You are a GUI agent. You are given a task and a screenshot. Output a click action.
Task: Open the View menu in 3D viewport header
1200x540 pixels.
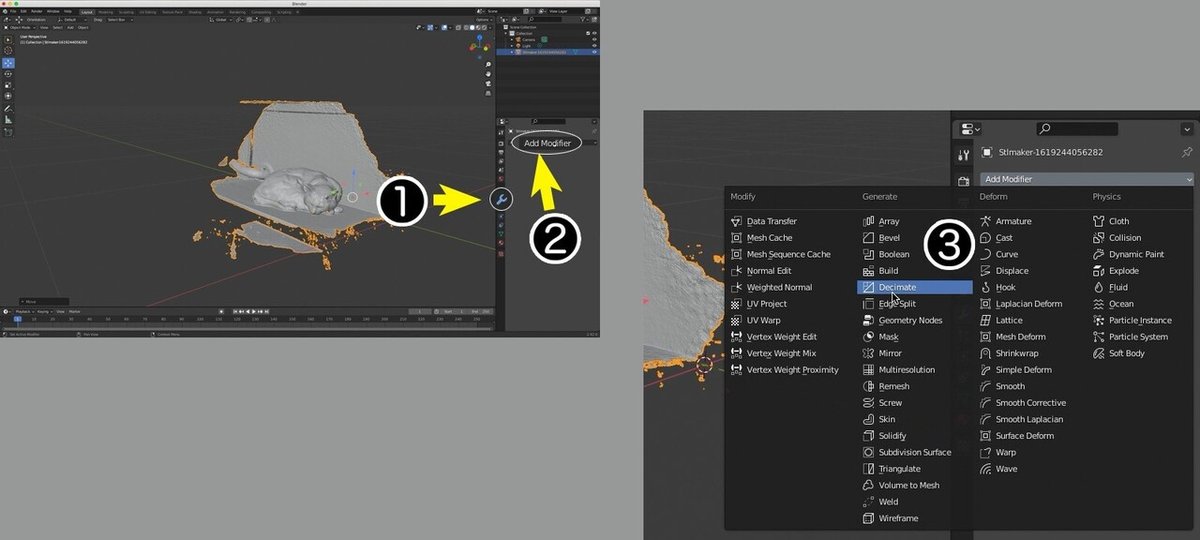(x=44, y=27)
